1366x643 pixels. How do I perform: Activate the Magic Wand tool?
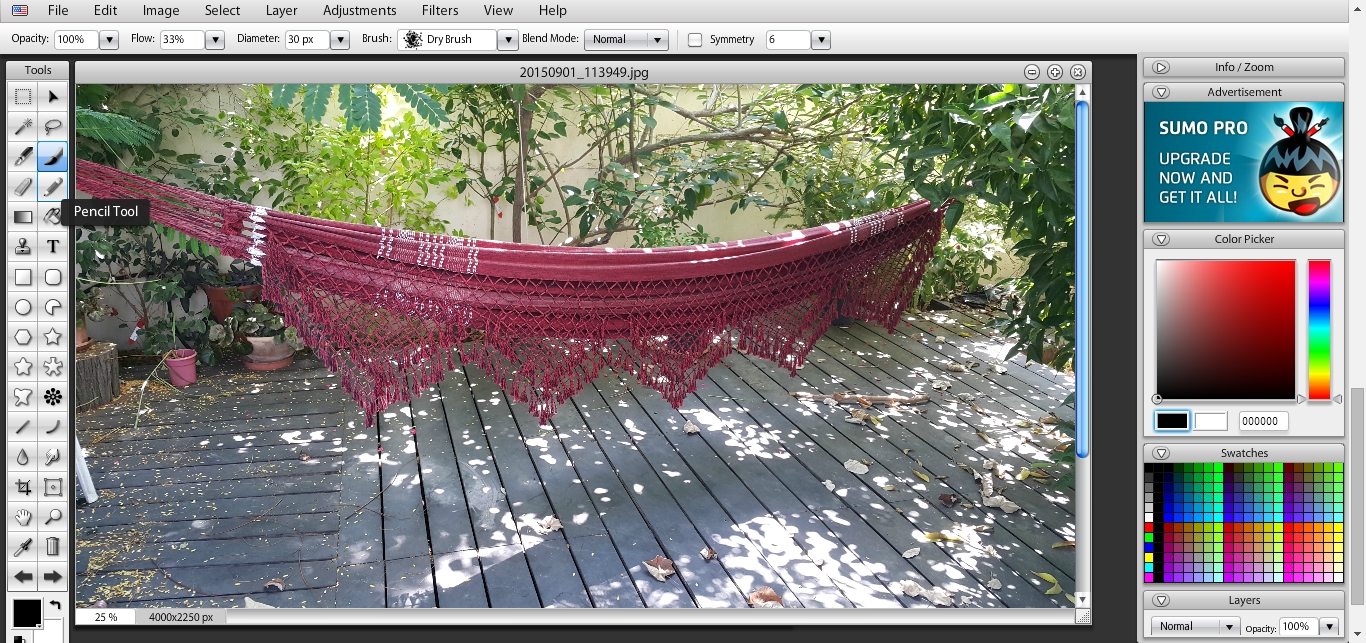coord(23,127)
